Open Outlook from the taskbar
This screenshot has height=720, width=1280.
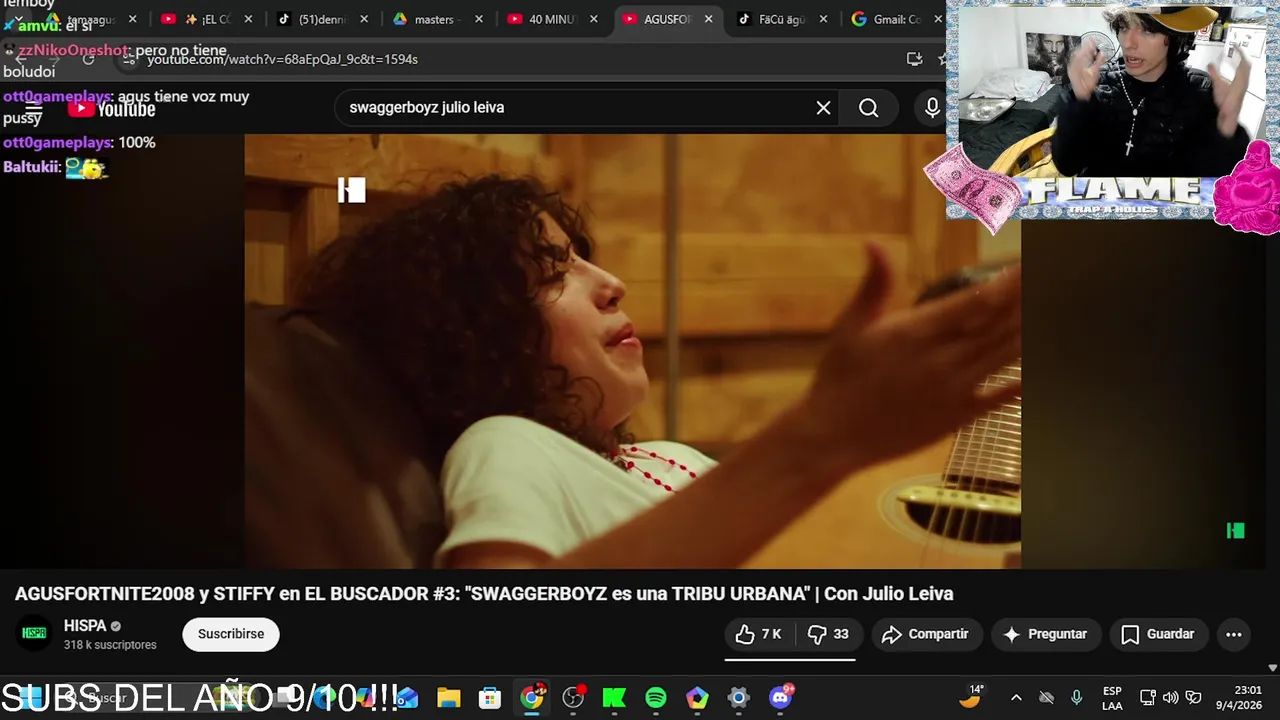tap(408, 698)
